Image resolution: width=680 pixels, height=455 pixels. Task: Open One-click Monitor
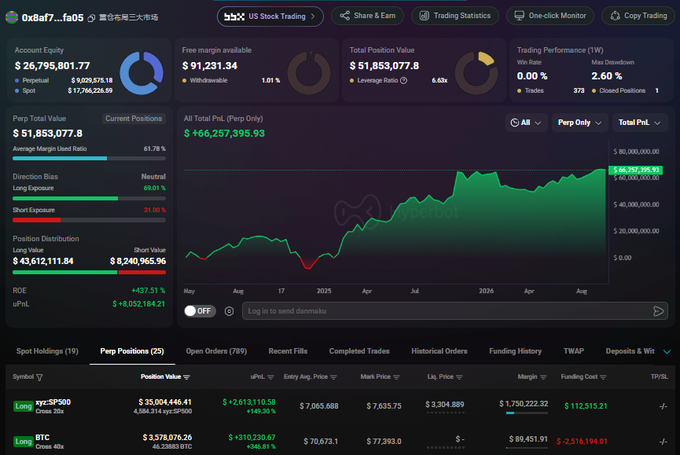tap(550, 16)
